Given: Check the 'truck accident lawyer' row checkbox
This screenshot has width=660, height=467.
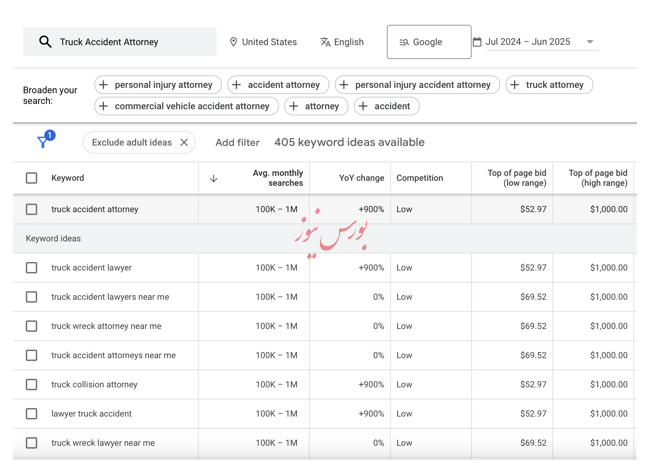Looking at the screenshot, I should pyautogui.click(x=32, y=268).
